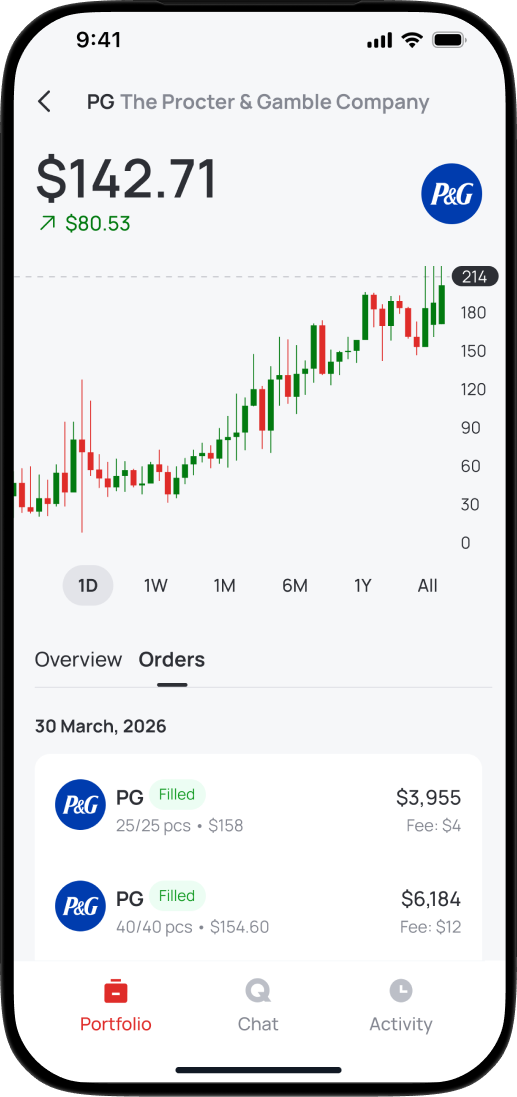Choose the 6M chart range
This screenshot has height=1097, width=517.
295,586
